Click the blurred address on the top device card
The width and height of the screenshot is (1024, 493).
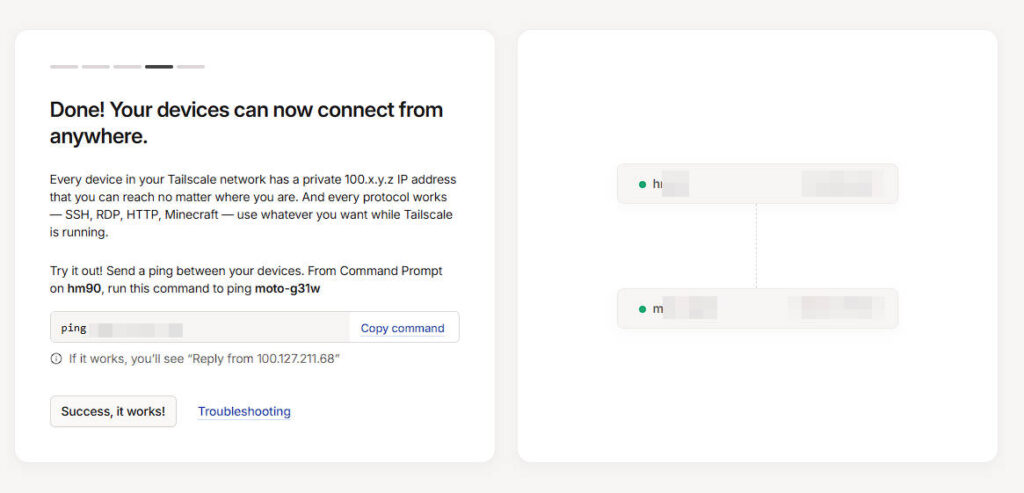pos(840,184)
